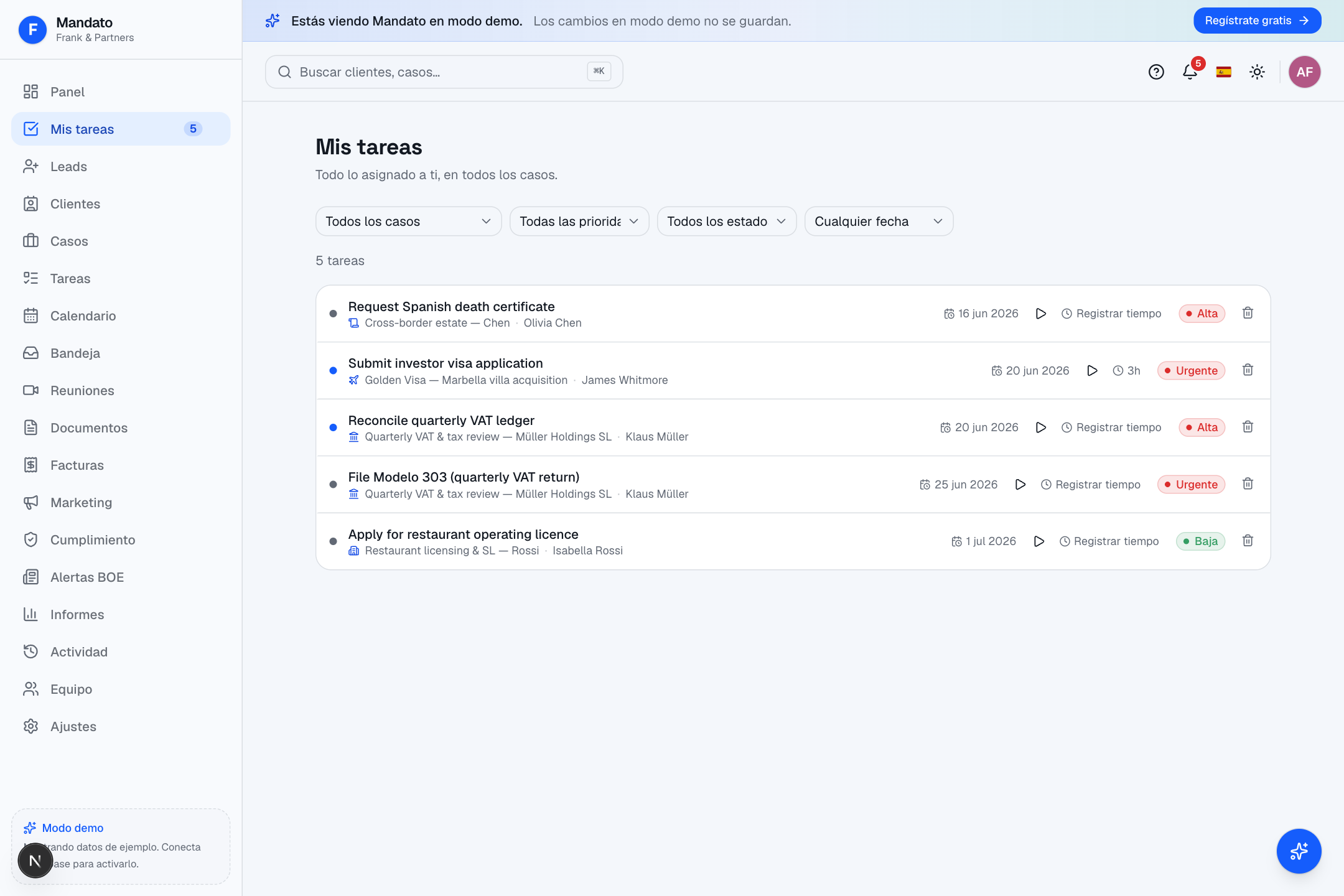The image size is (1344, 896).
Task: Change Baja priority on restaurant licence task
Action: (1200, 541)
